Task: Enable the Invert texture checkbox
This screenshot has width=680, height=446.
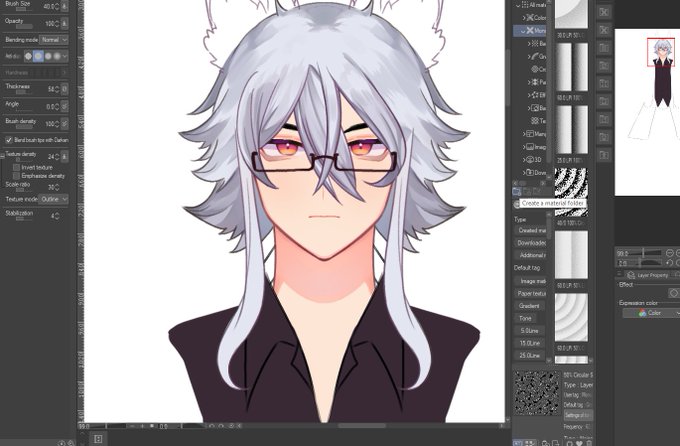Action: click(16, 167)
